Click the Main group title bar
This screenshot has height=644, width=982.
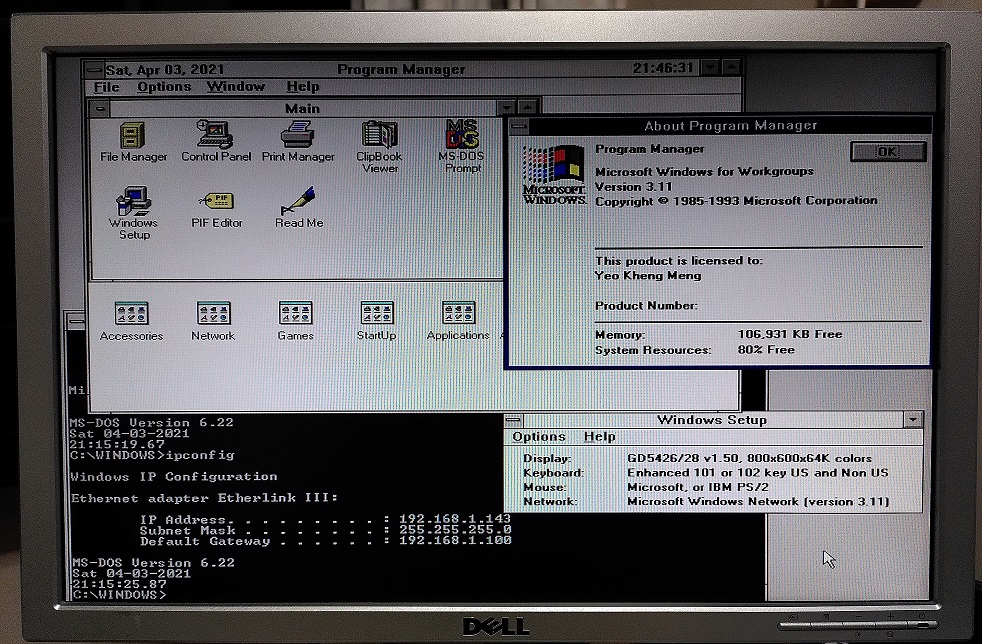(x=302, y=108)
